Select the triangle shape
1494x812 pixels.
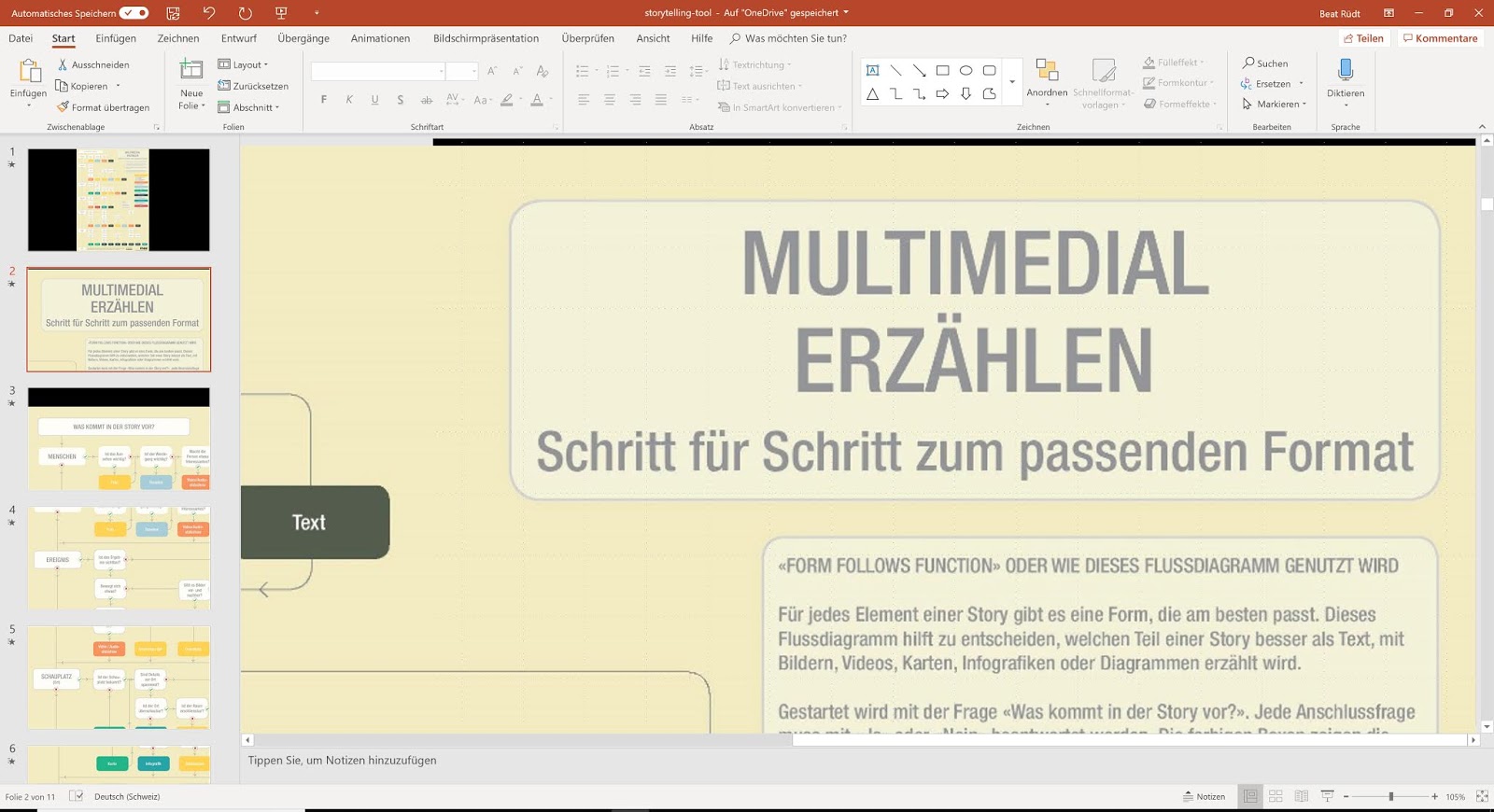pyautogui.click(x=872, y=93)
